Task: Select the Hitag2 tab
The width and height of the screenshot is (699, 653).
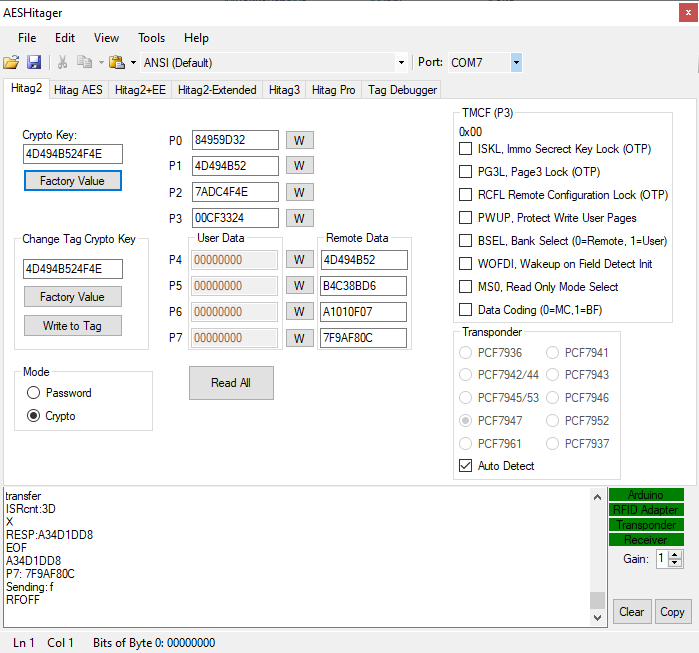Action: click(26, 88)
